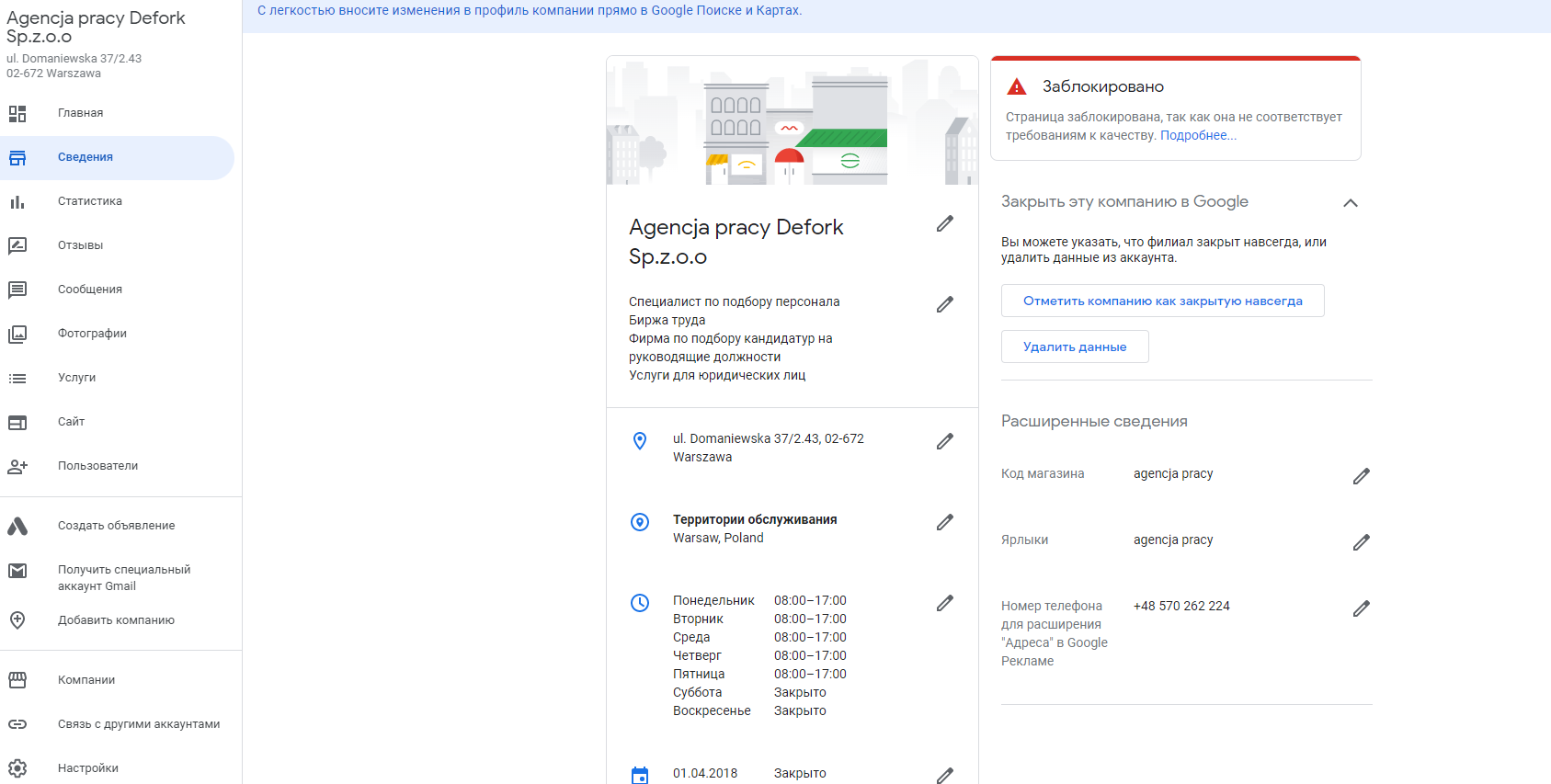
Task: Click the Понедельник 08:00–17:00 hours row
Action: tap(759, 600)
